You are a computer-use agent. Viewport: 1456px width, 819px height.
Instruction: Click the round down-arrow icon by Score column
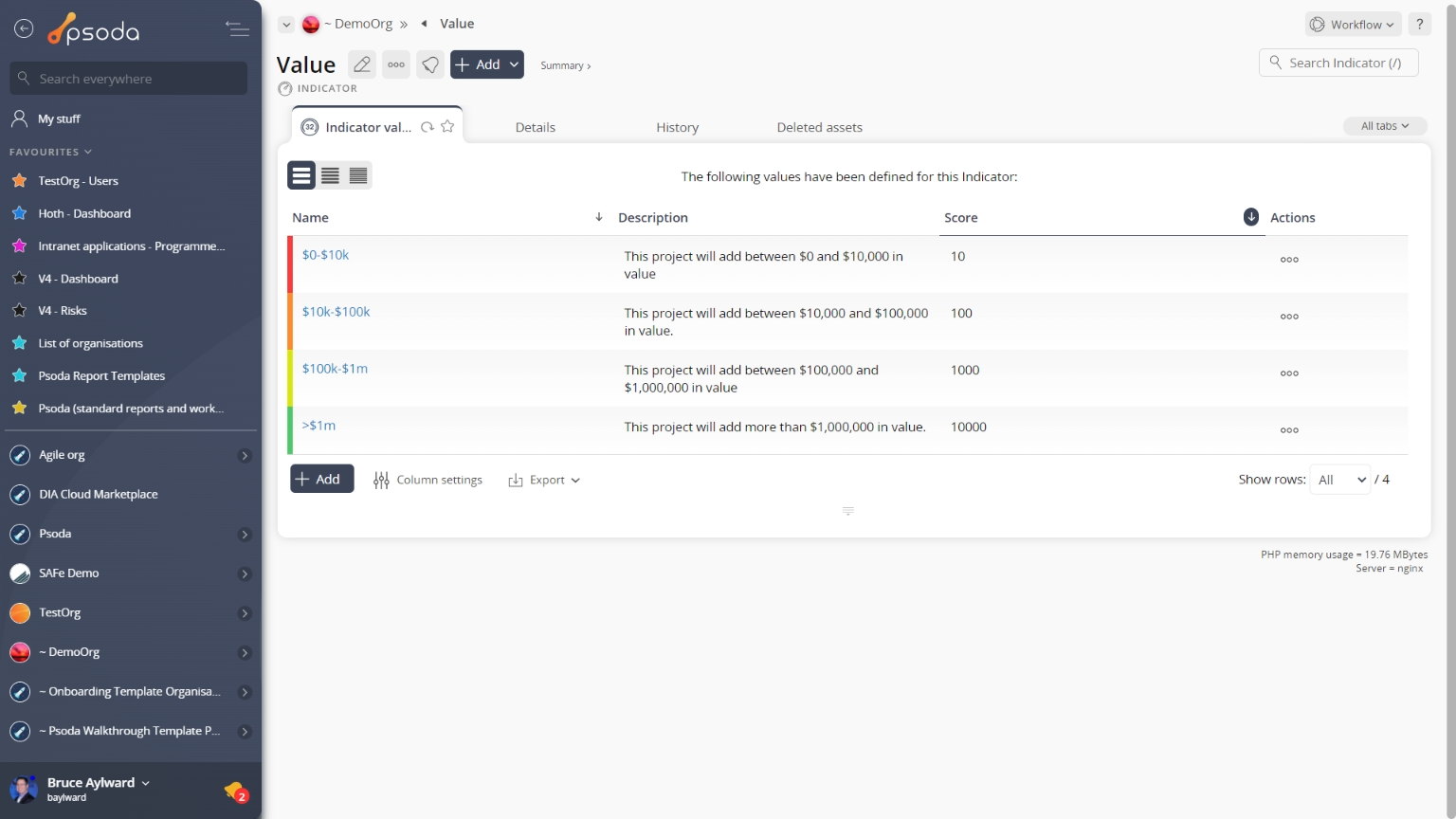(1251, 217)
